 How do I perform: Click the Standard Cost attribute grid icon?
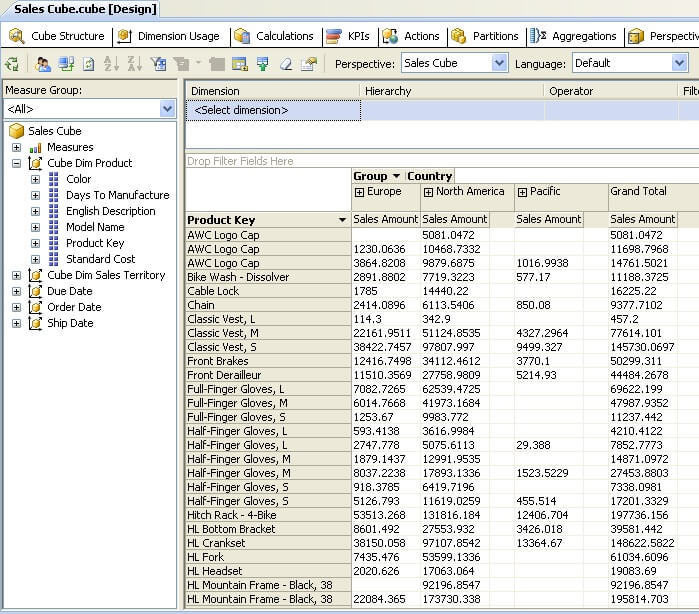(x=53, y=259)
